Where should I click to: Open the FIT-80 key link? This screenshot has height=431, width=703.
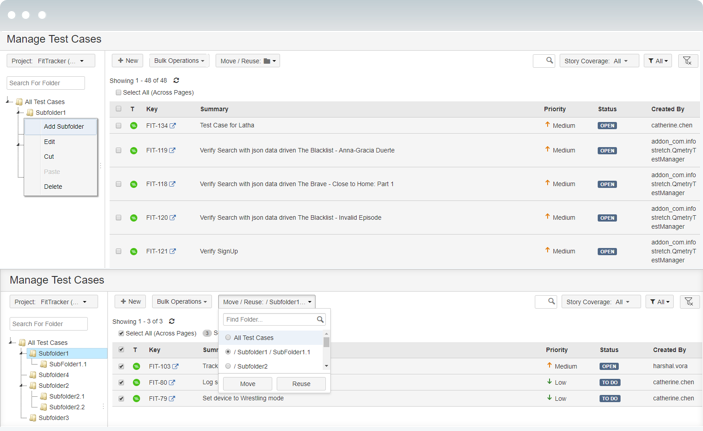click(x=158, y=383)
